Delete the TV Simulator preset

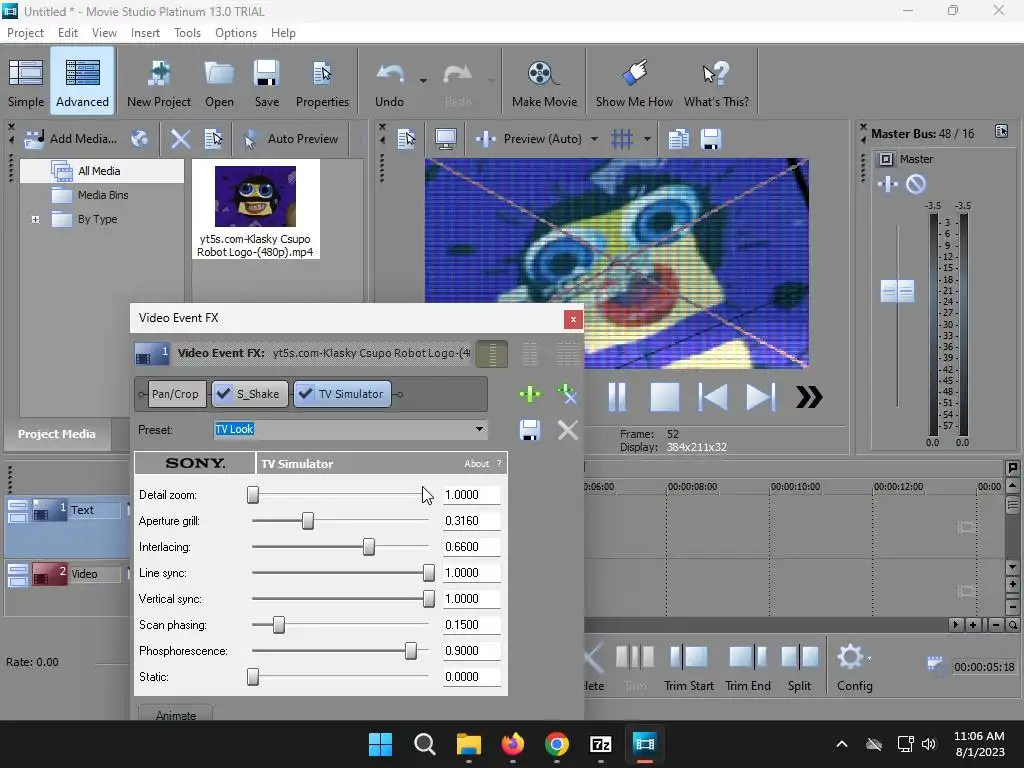[568, 430]
